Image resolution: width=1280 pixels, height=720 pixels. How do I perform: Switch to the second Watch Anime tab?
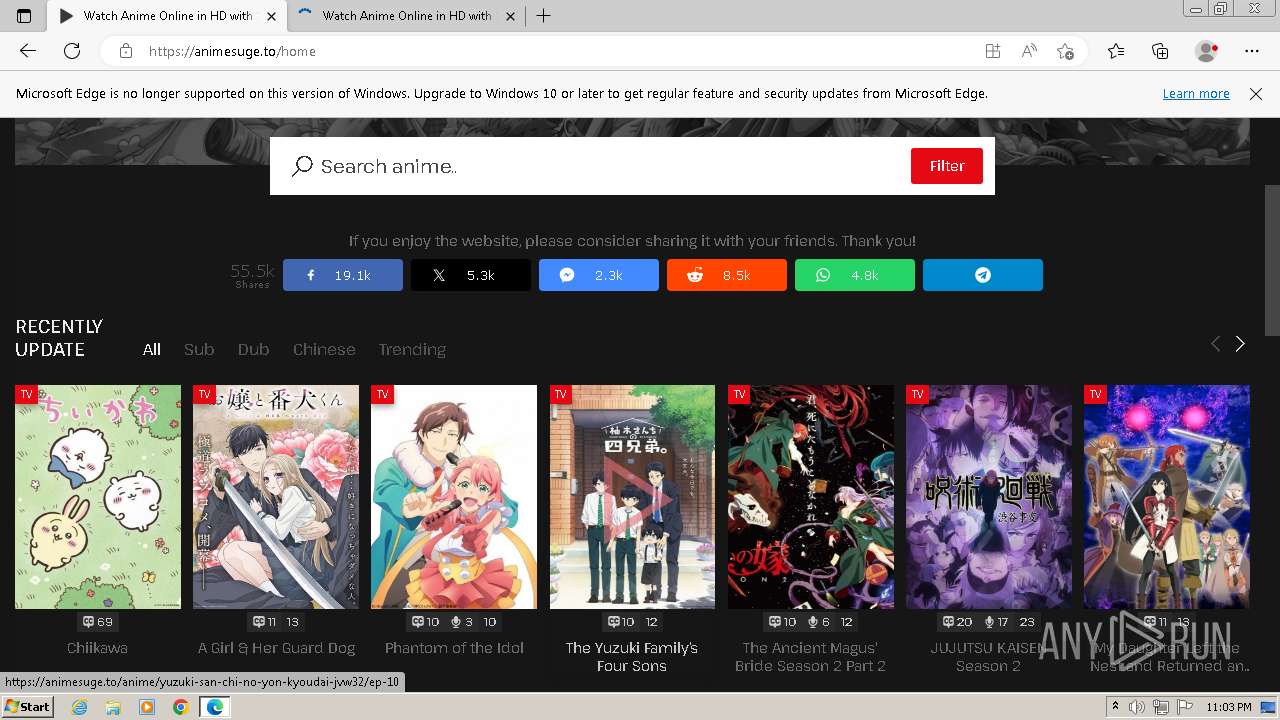click(x=405, y=16)
